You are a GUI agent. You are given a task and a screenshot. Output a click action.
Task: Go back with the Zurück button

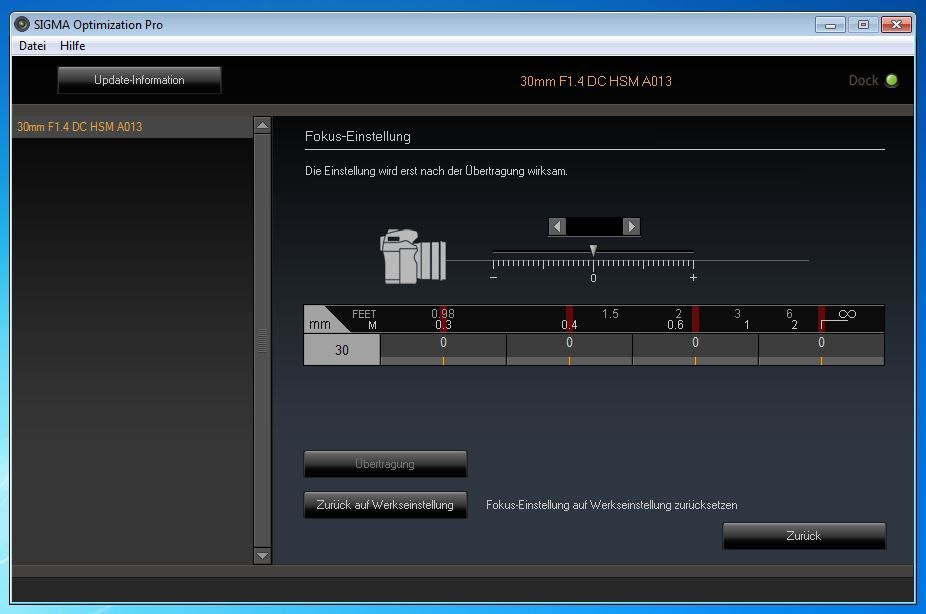click(x=804, y=536)
